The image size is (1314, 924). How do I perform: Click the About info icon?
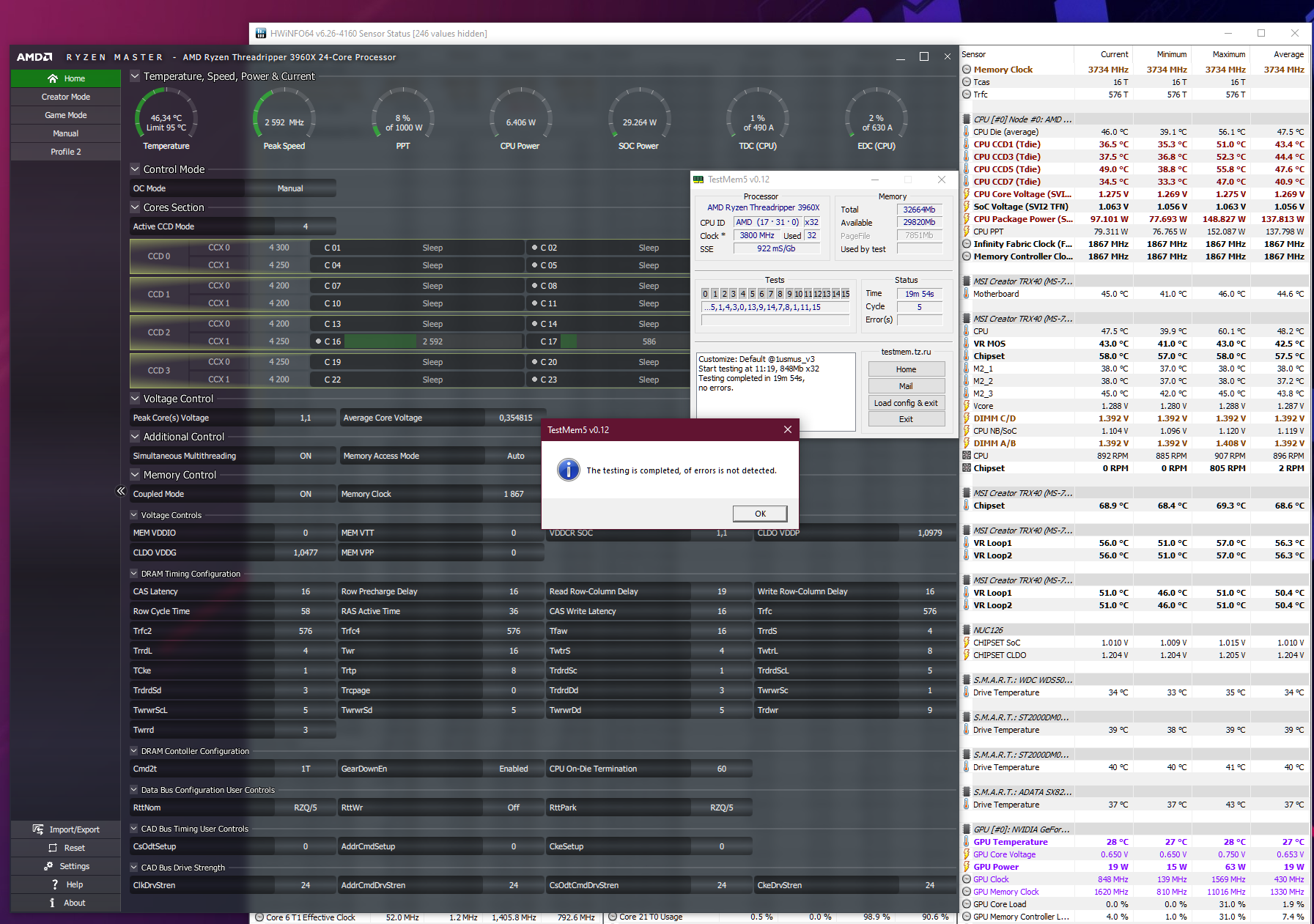(52, 903)
